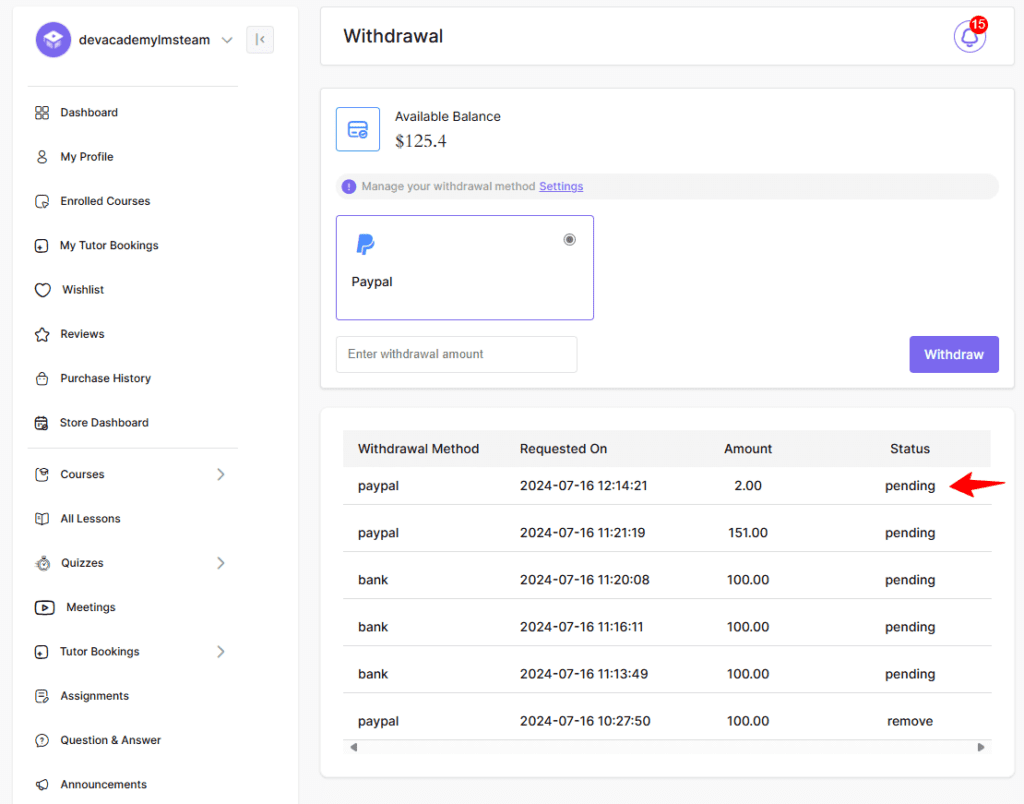
Task: Click the Announcements megaphone icon
Action: coord(42,785)
